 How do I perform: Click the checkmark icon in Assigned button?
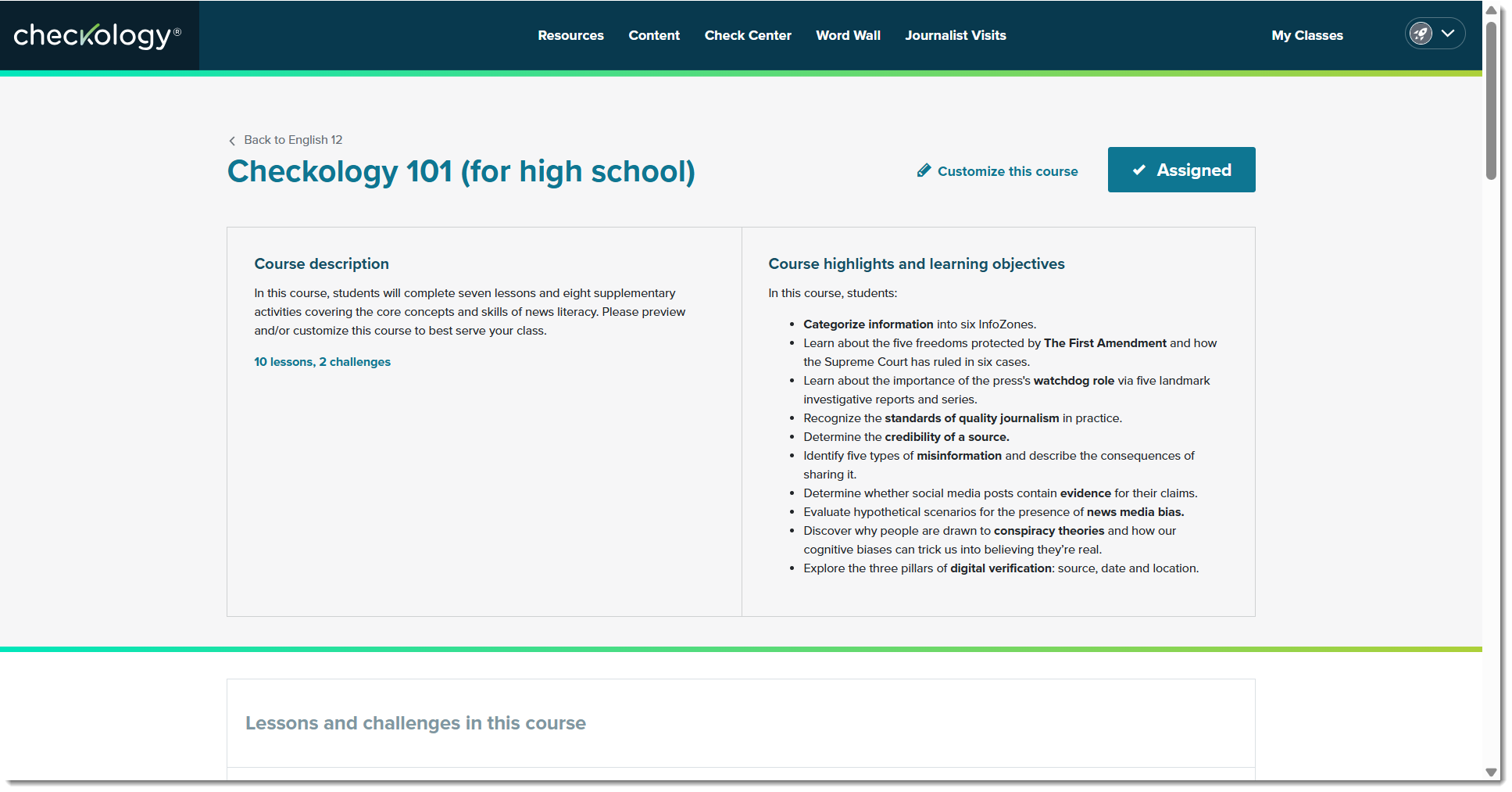coord(1139,170)
